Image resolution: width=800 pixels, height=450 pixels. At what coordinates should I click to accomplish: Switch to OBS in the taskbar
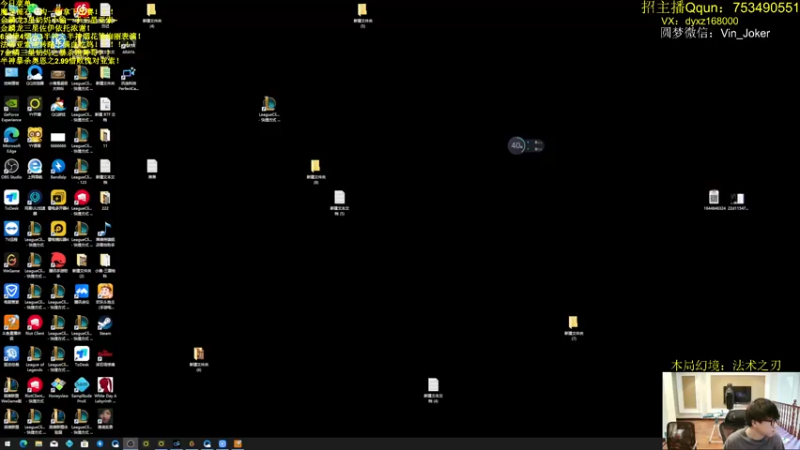tap(130, 444)
